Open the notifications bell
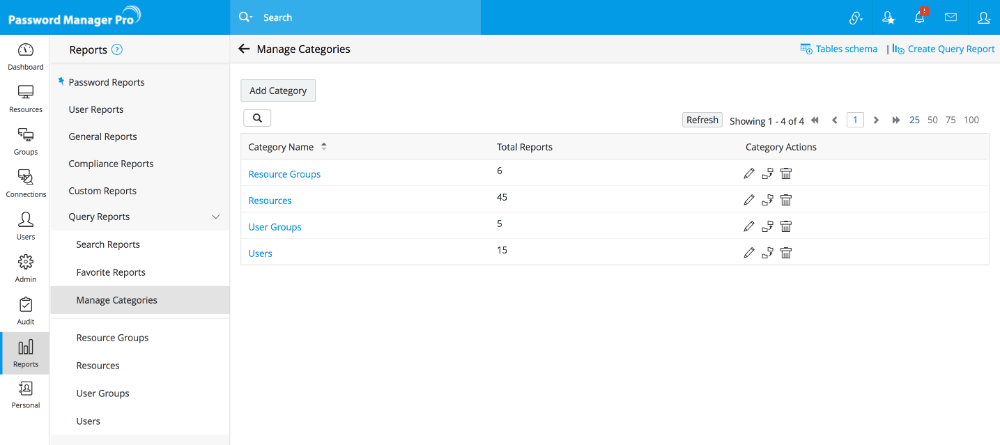The height and width of the screenshot is (445, 1000). [919, 18]
